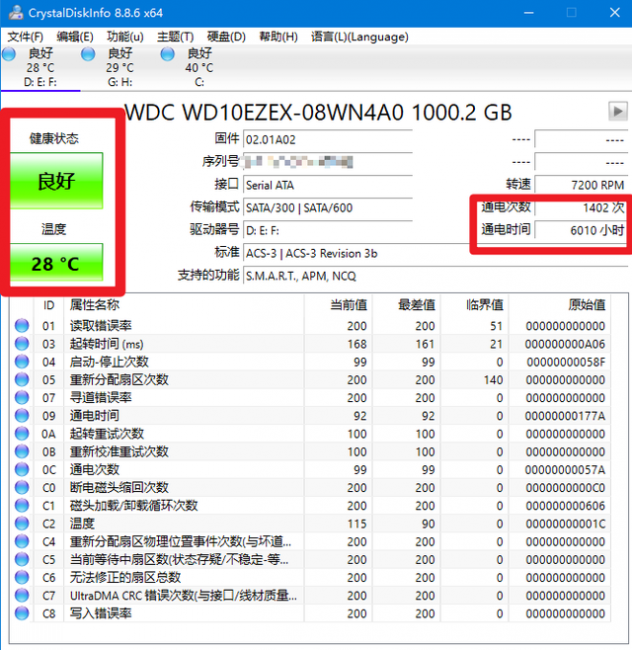This screenshot has height=650, width=632.
Task: Click the firmware field 02.01A02
Action: click(327, 139)
